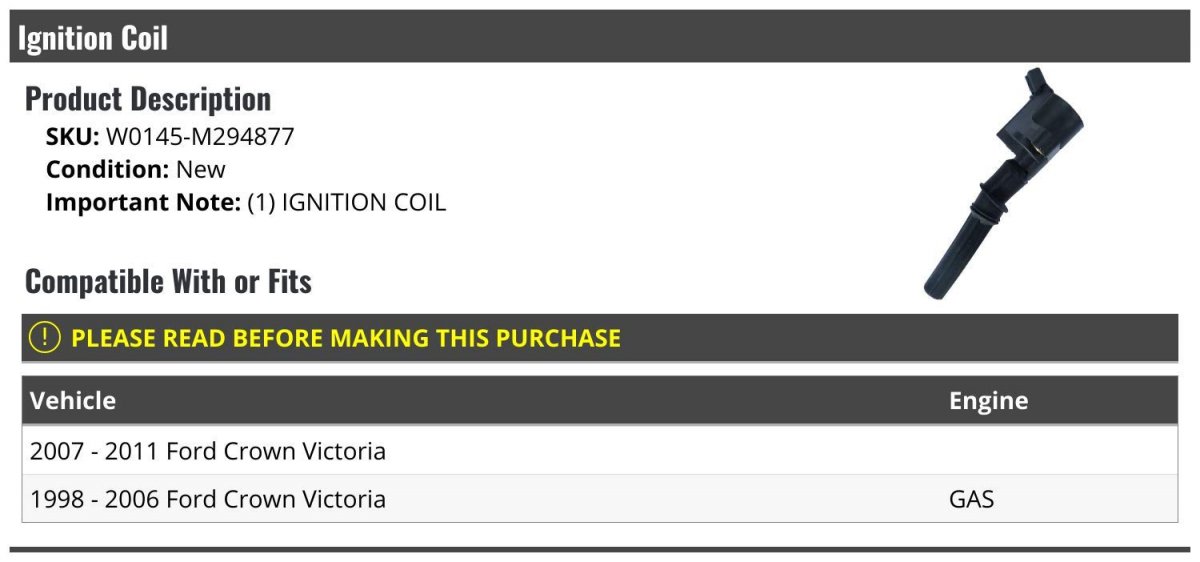
Task: Click the Important Note (1) IGNITION COIL text
Action: click(246, 203)
